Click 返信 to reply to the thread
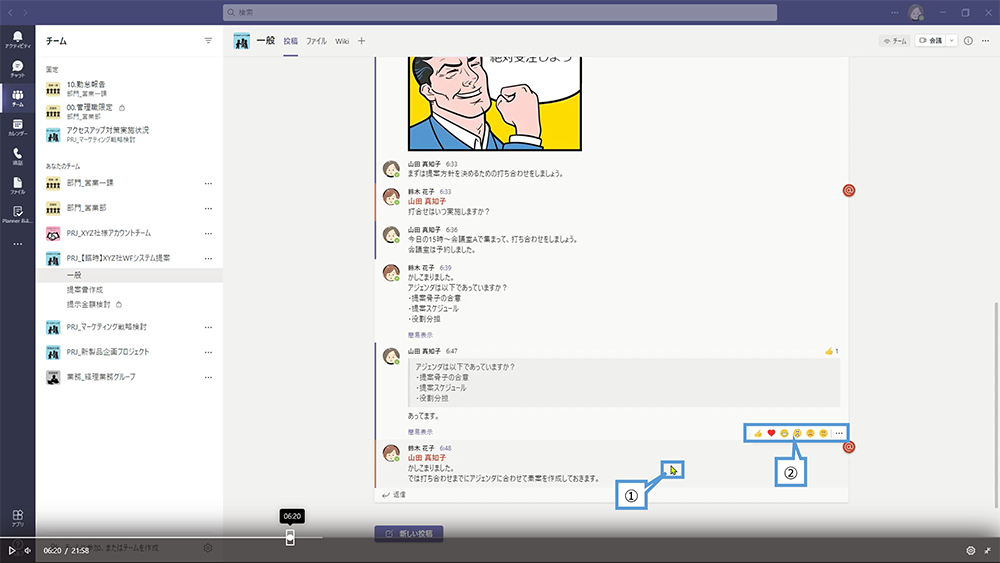This screenshot has width=1000, height=563. tap(394, 495)
